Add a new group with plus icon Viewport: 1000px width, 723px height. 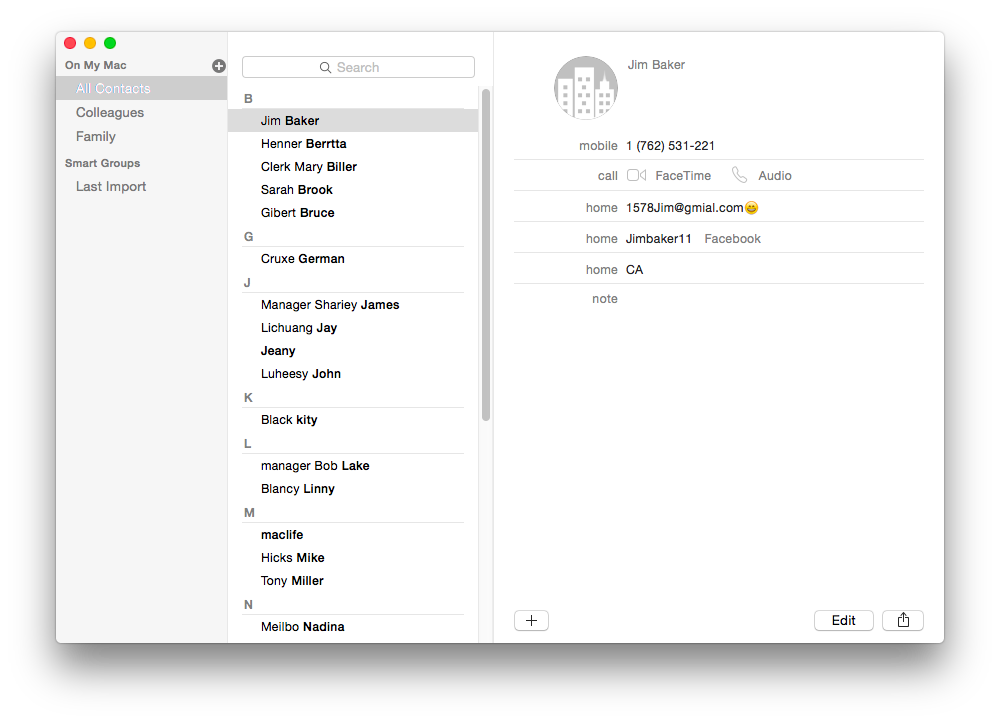click(219, 66)
